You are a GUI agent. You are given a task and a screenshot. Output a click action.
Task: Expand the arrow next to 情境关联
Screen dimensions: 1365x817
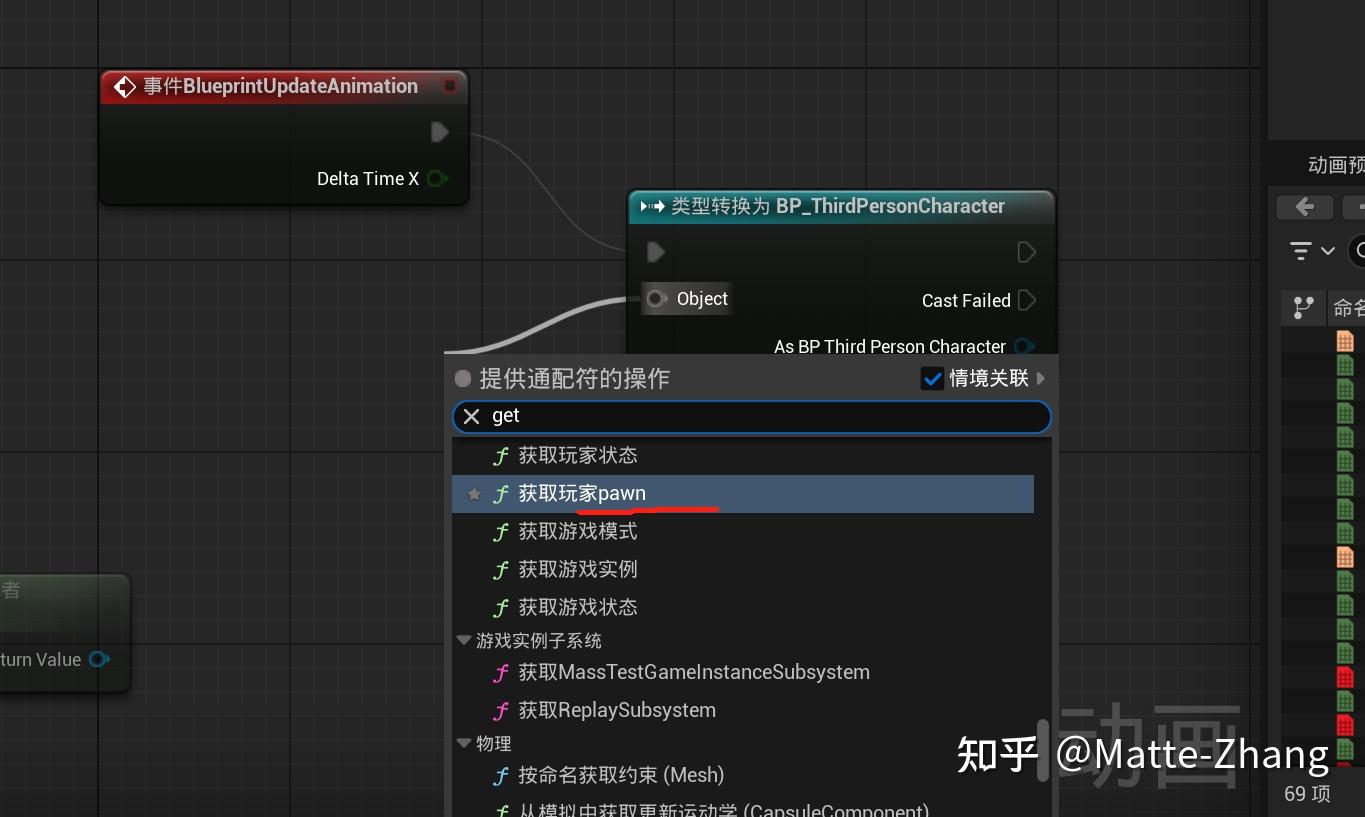pyautogui.click(x=1040, y=378)
